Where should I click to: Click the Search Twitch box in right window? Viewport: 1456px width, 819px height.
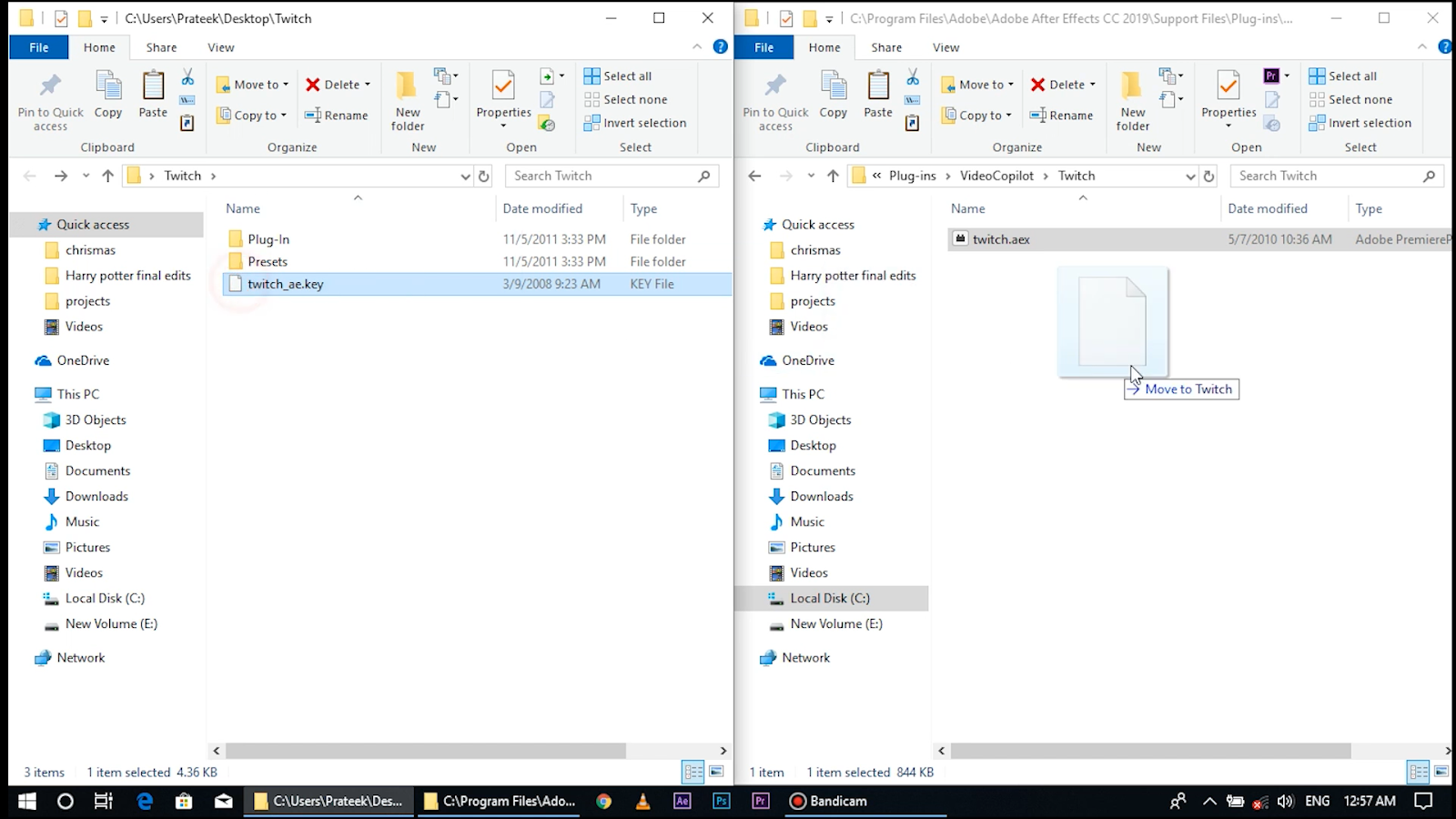click(x=1337, y=176)
